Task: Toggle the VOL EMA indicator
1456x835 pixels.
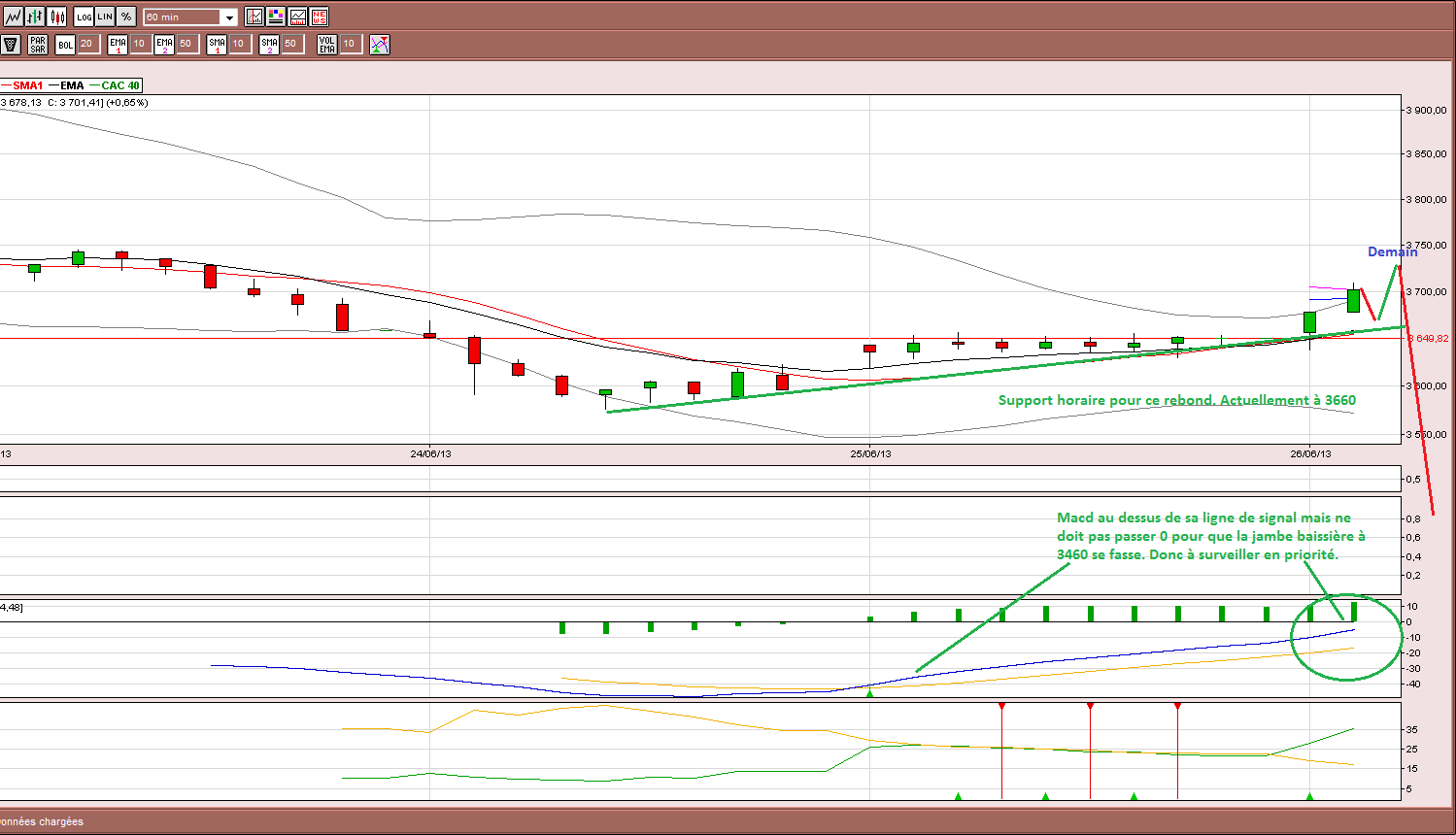Action: (327, 45)
